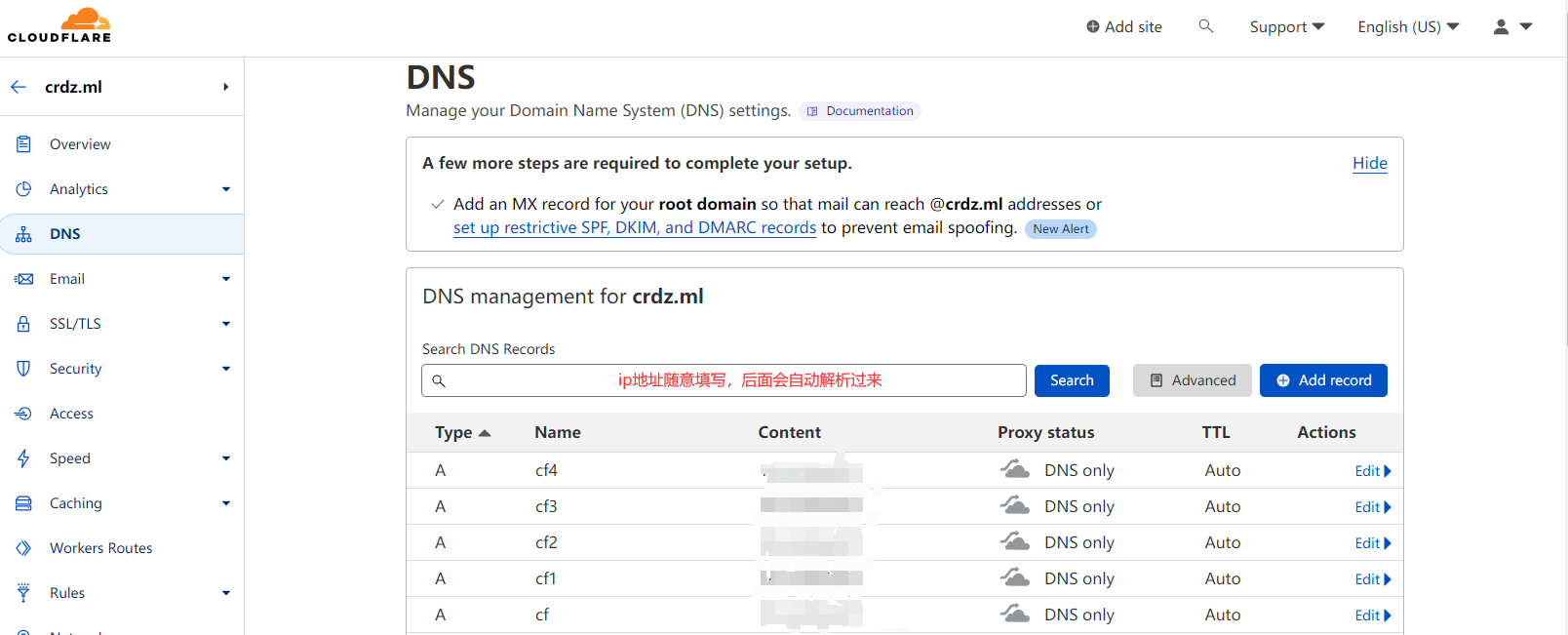Click the Overview clipboard icon

[23, 144]
